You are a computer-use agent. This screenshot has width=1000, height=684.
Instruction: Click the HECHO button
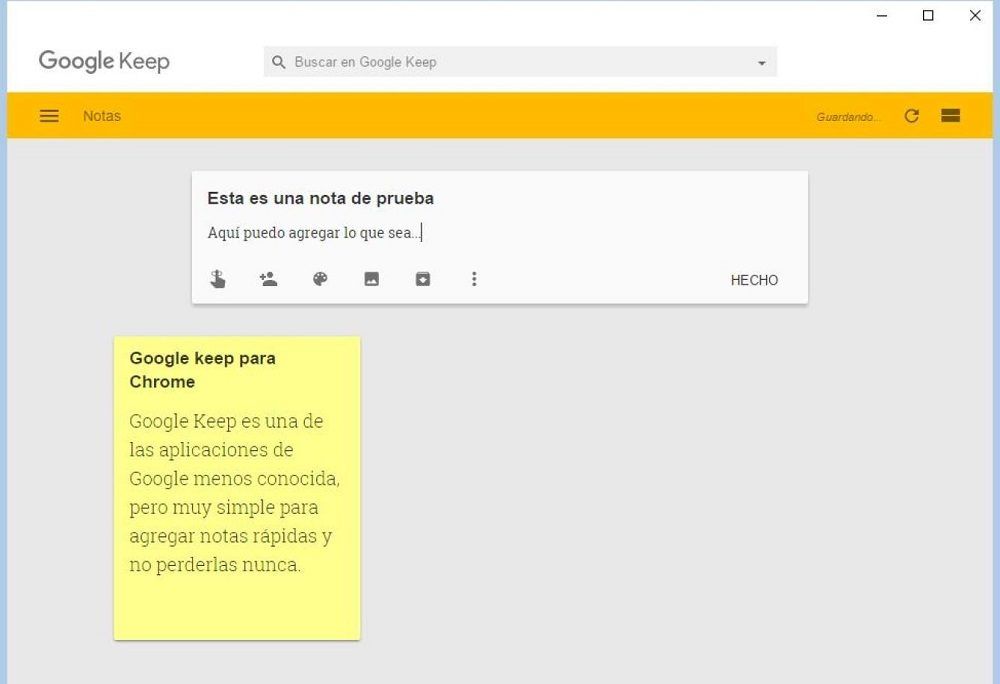[x=754, y=280]
